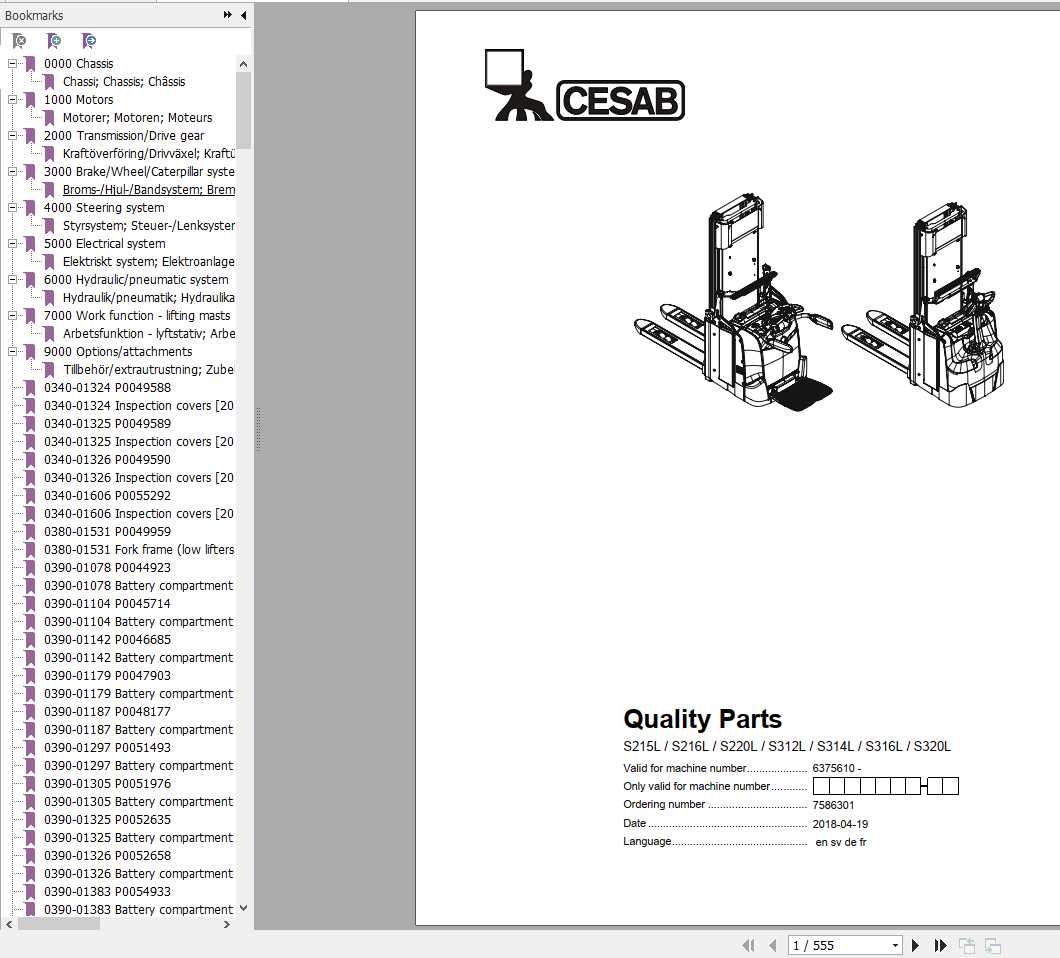Select the 0390-01297 P0051493 bookmark

pos(107,747)
